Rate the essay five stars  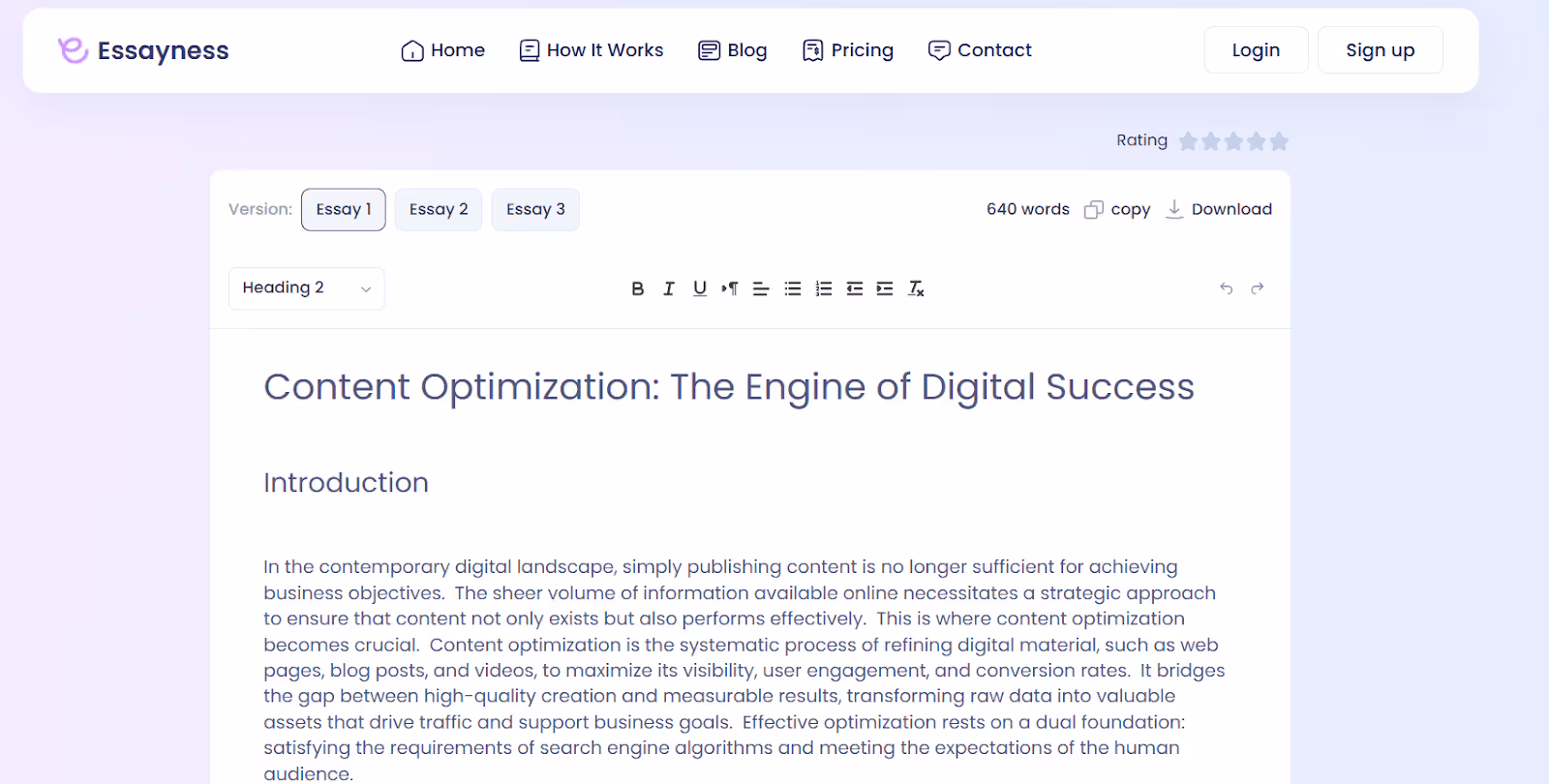[x=1279, y=141]
